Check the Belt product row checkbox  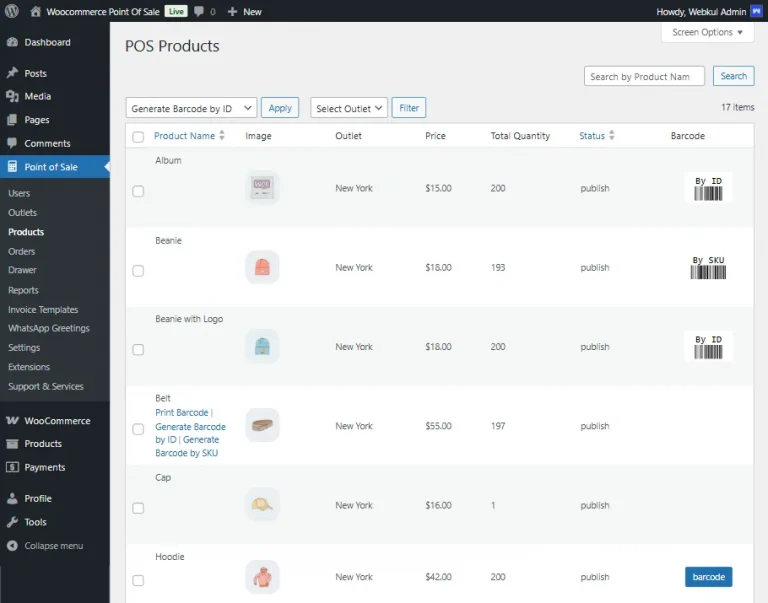(x=138, y=429)
